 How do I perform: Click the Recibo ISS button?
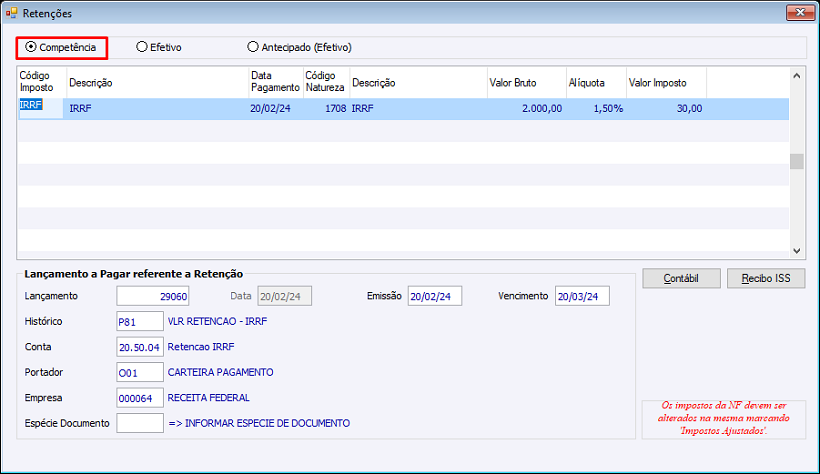766,278
